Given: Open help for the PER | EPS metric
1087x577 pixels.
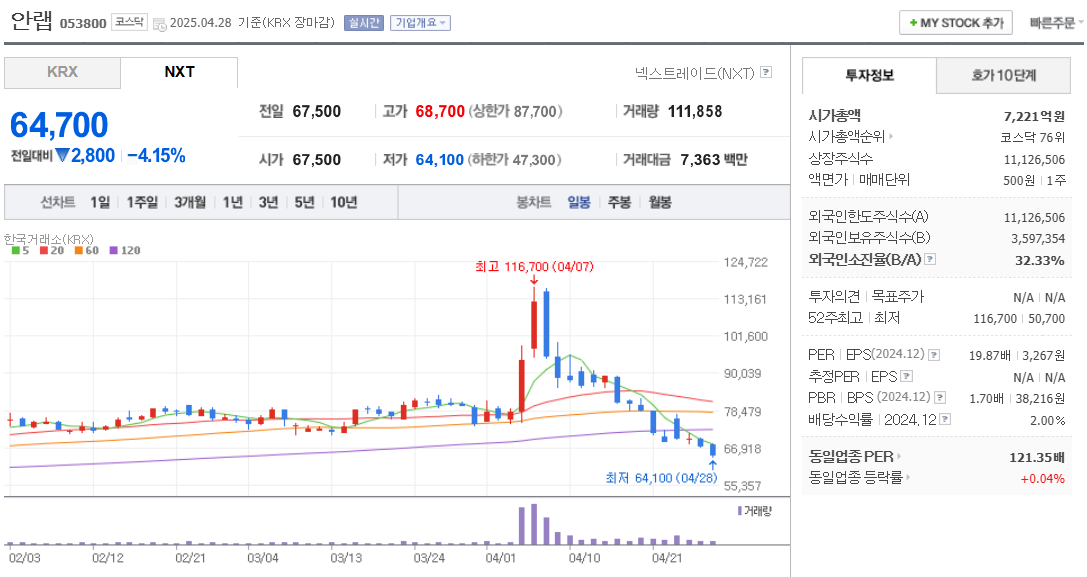Looking at the screenshot, I should coord(933,354).
